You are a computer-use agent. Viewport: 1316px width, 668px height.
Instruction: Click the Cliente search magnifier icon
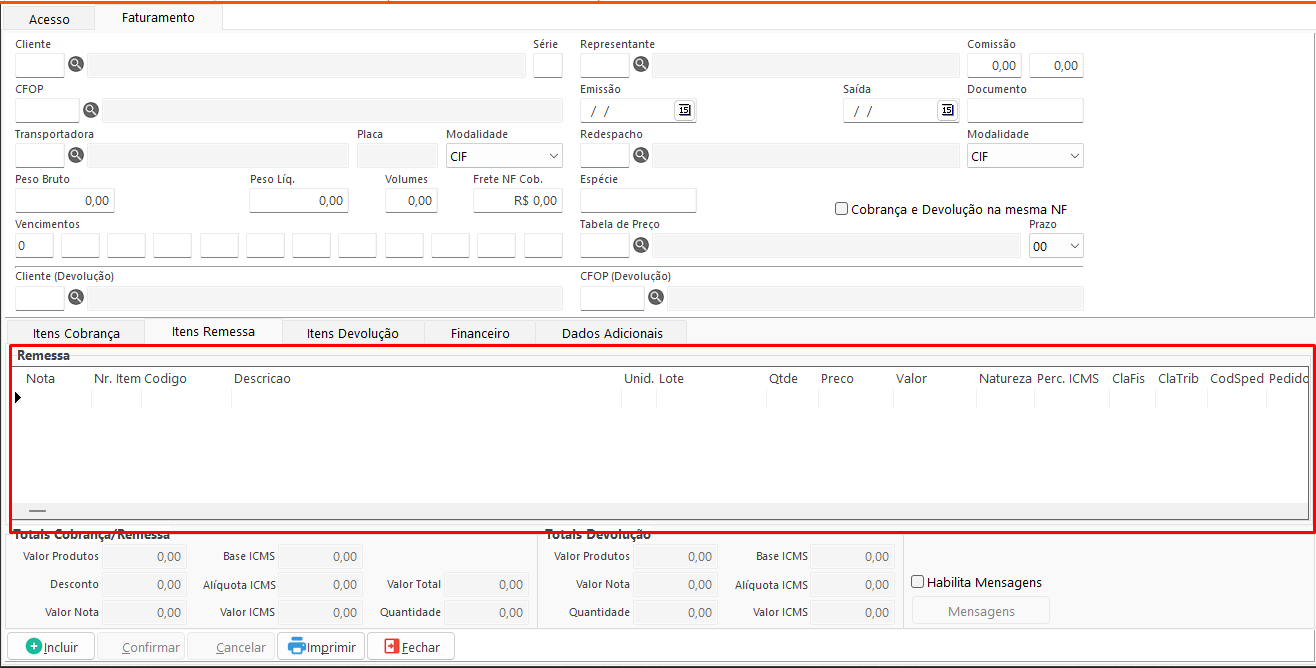[x=76, y=66]
